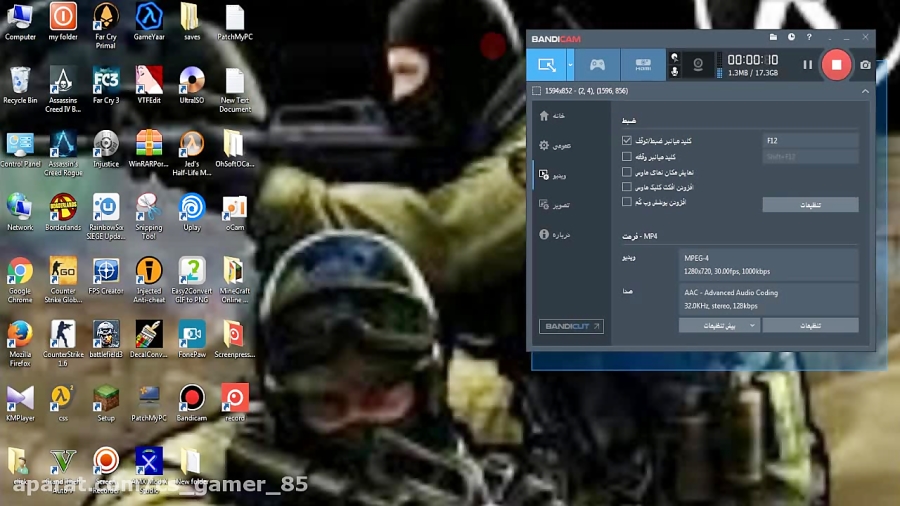Open Control Panel desktop icon

click(20, 149)
